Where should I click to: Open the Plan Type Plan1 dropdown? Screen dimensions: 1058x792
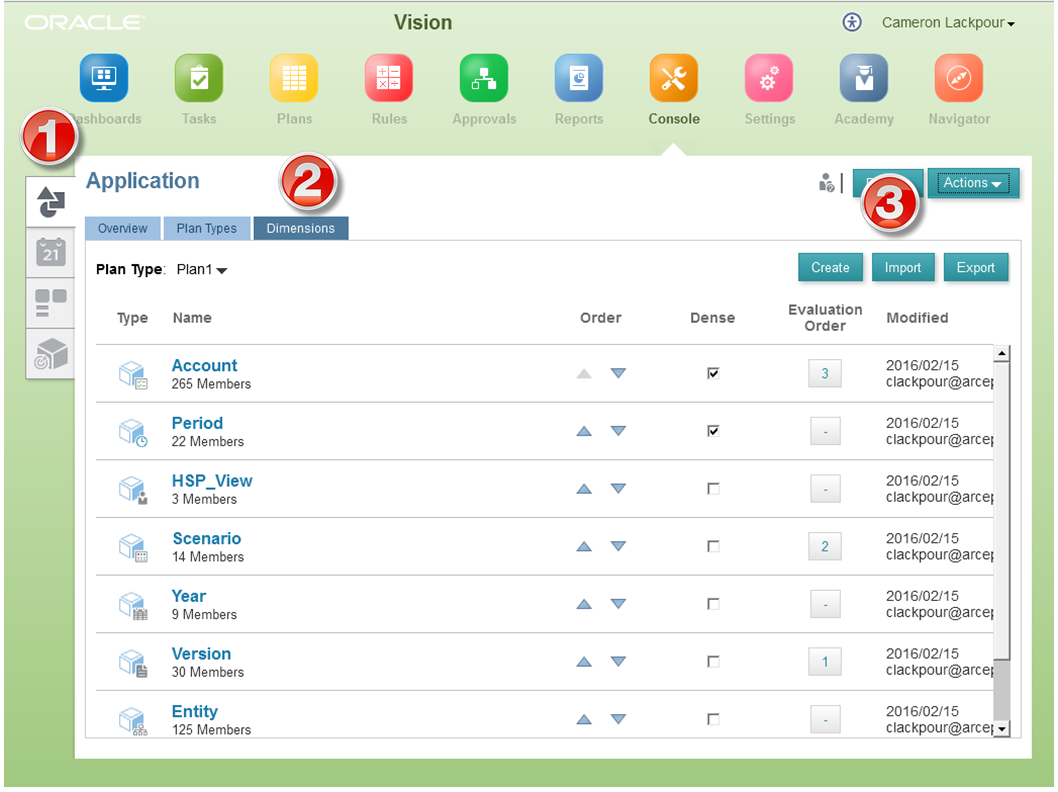point(202,270)
